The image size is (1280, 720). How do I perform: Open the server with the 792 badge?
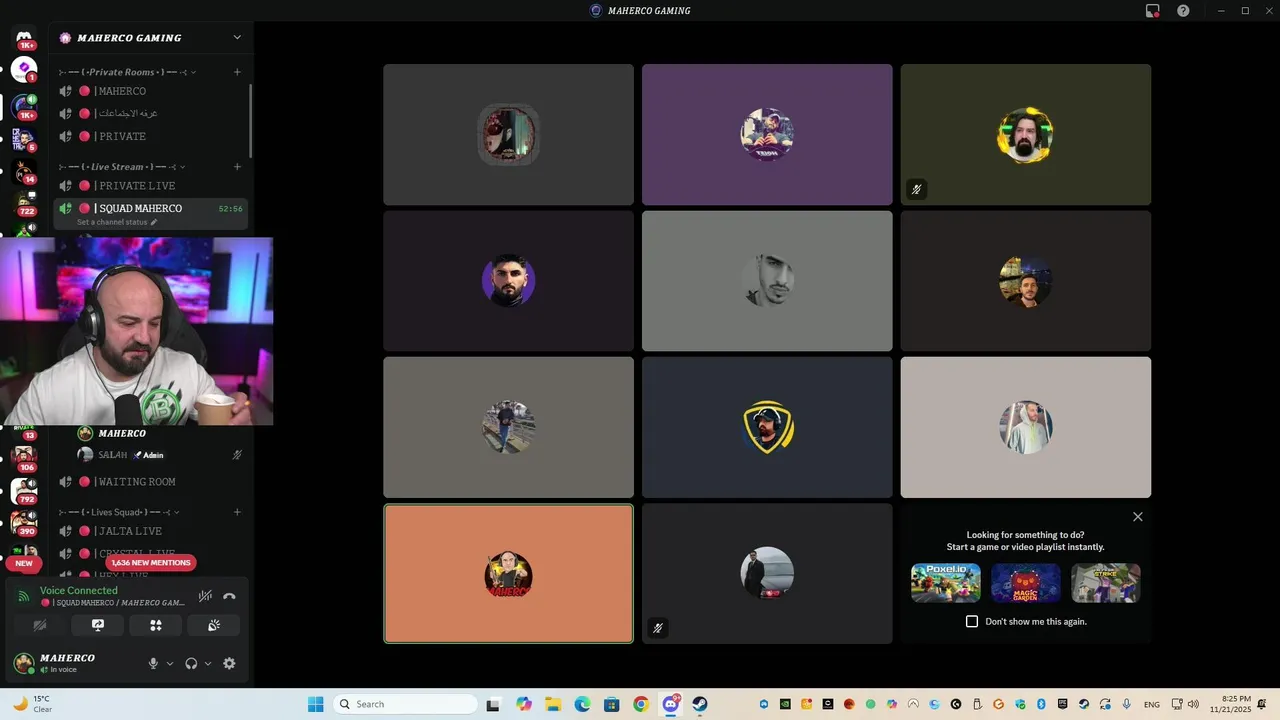[24, 491]
